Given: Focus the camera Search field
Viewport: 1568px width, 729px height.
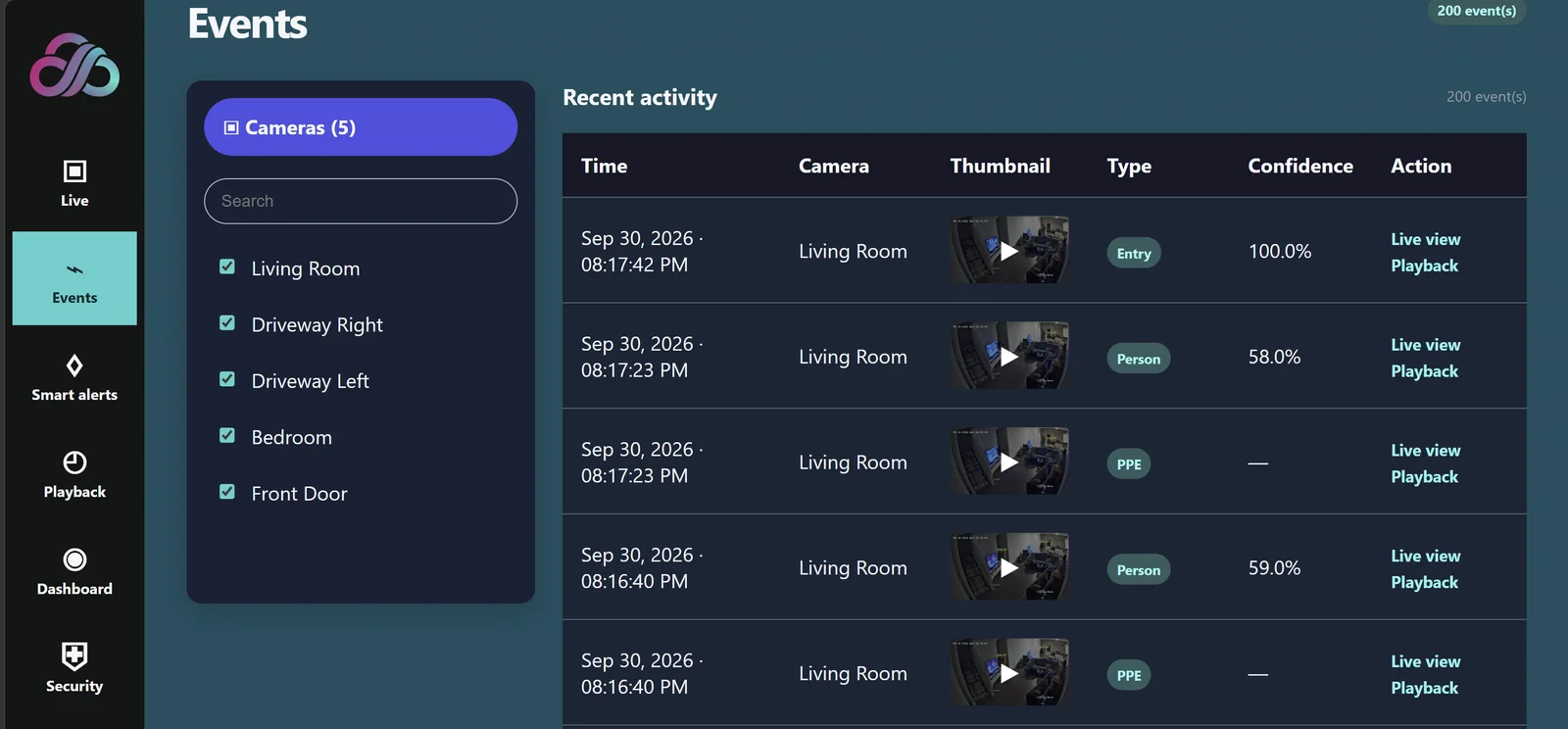Looking at the screenshot, I should (361, 201).
